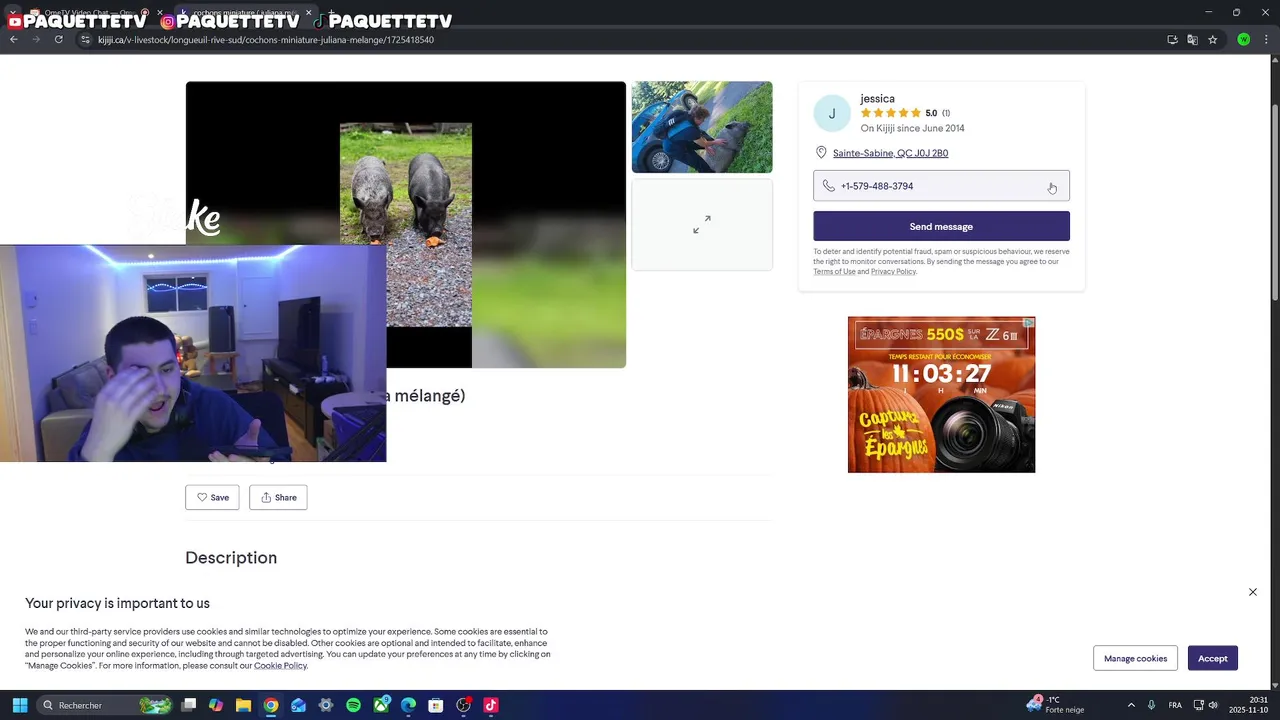Click the seller avatar with letter J
The image size is (1280, 720).
coord(832,114)
